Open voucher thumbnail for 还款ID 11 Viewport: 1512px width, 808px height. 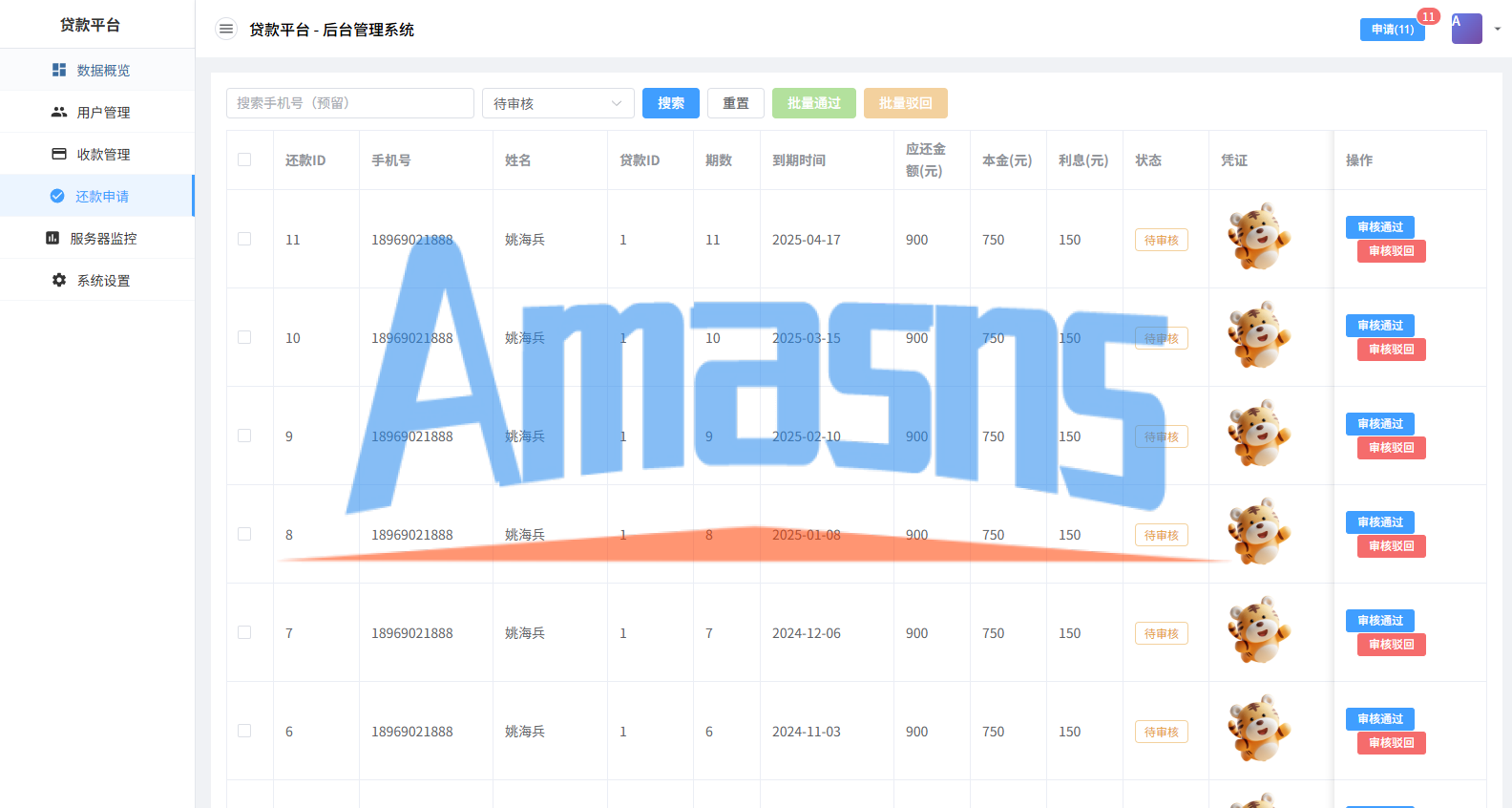click(x=1259, y=236)
